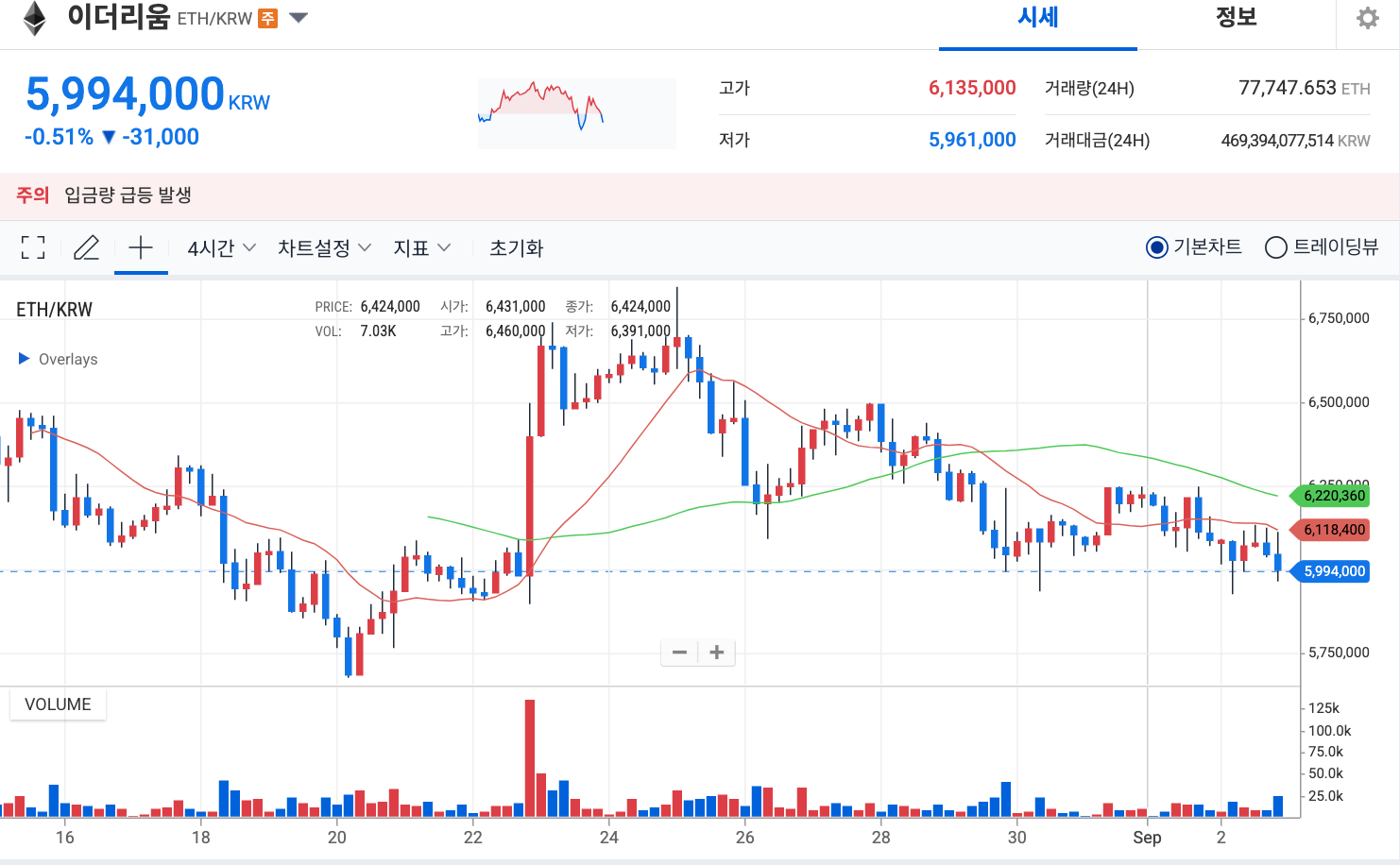This screenshot has height=865, width=1400.
Task: Click the 초기화 reset button
Action: coord(515,247)
